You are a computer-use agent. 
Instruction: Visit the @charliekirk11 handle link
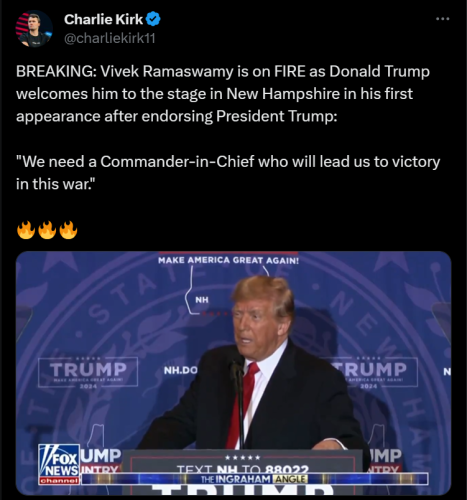point(110,39)
